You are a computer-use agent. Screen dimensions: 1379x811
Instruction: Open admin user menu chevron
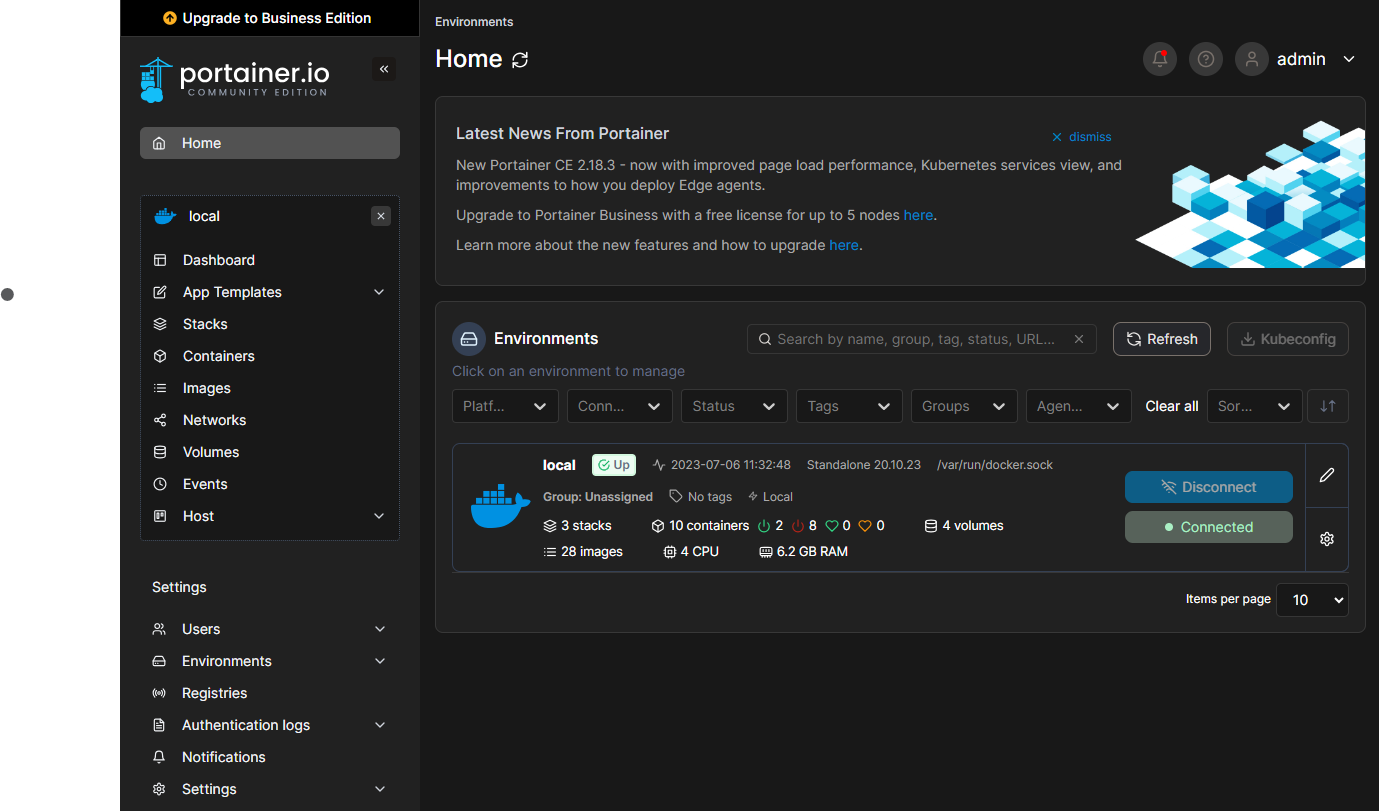[1349, 59]
